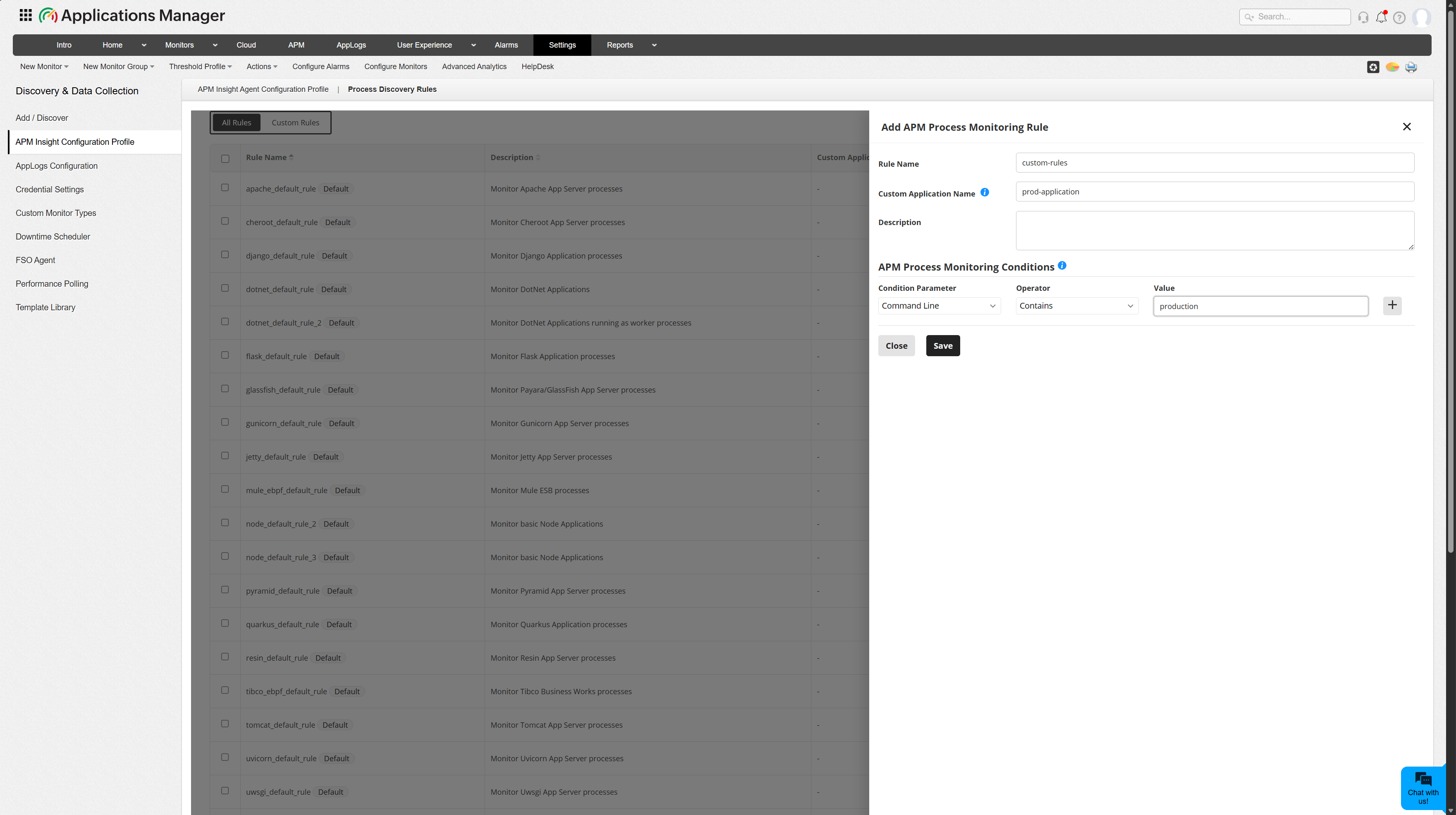The width and height of the screenshot is (1456, 815).
Task: Open the Threshold Profile dropdown
Action: coord(200,67)
